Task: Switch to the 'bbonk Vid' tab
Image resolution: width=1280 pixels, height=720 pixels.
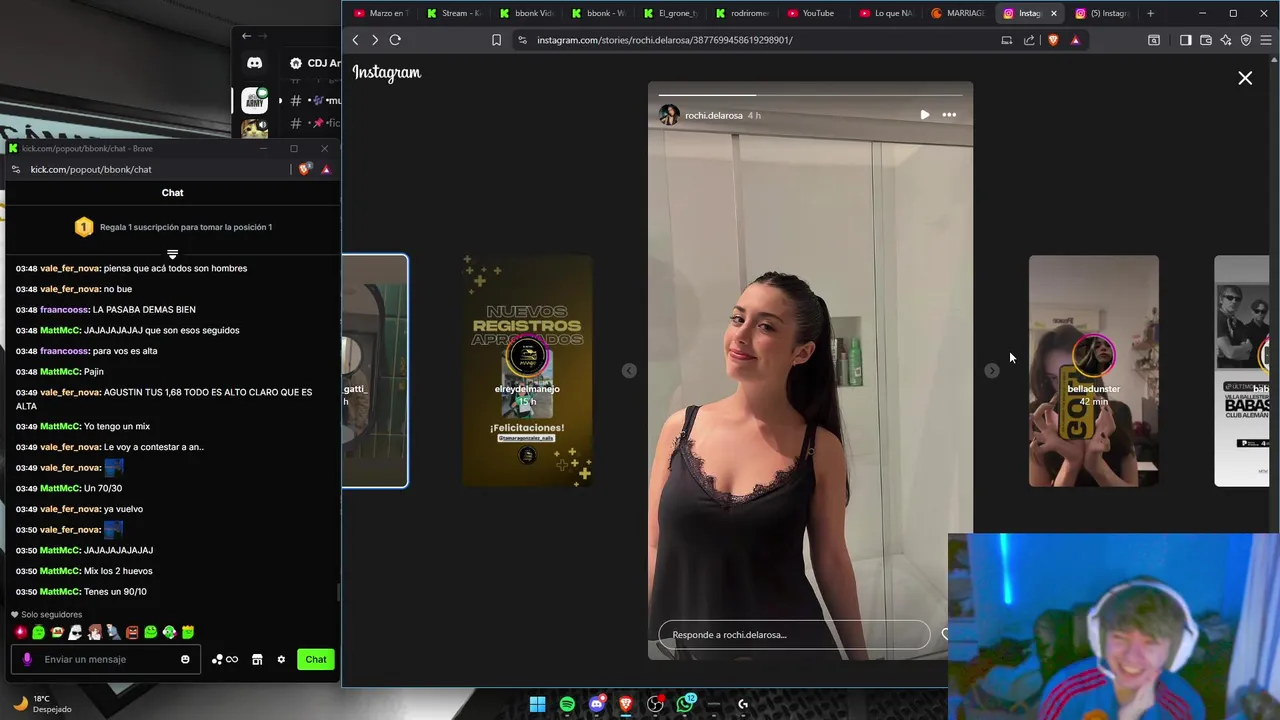Action: point(525,13)
